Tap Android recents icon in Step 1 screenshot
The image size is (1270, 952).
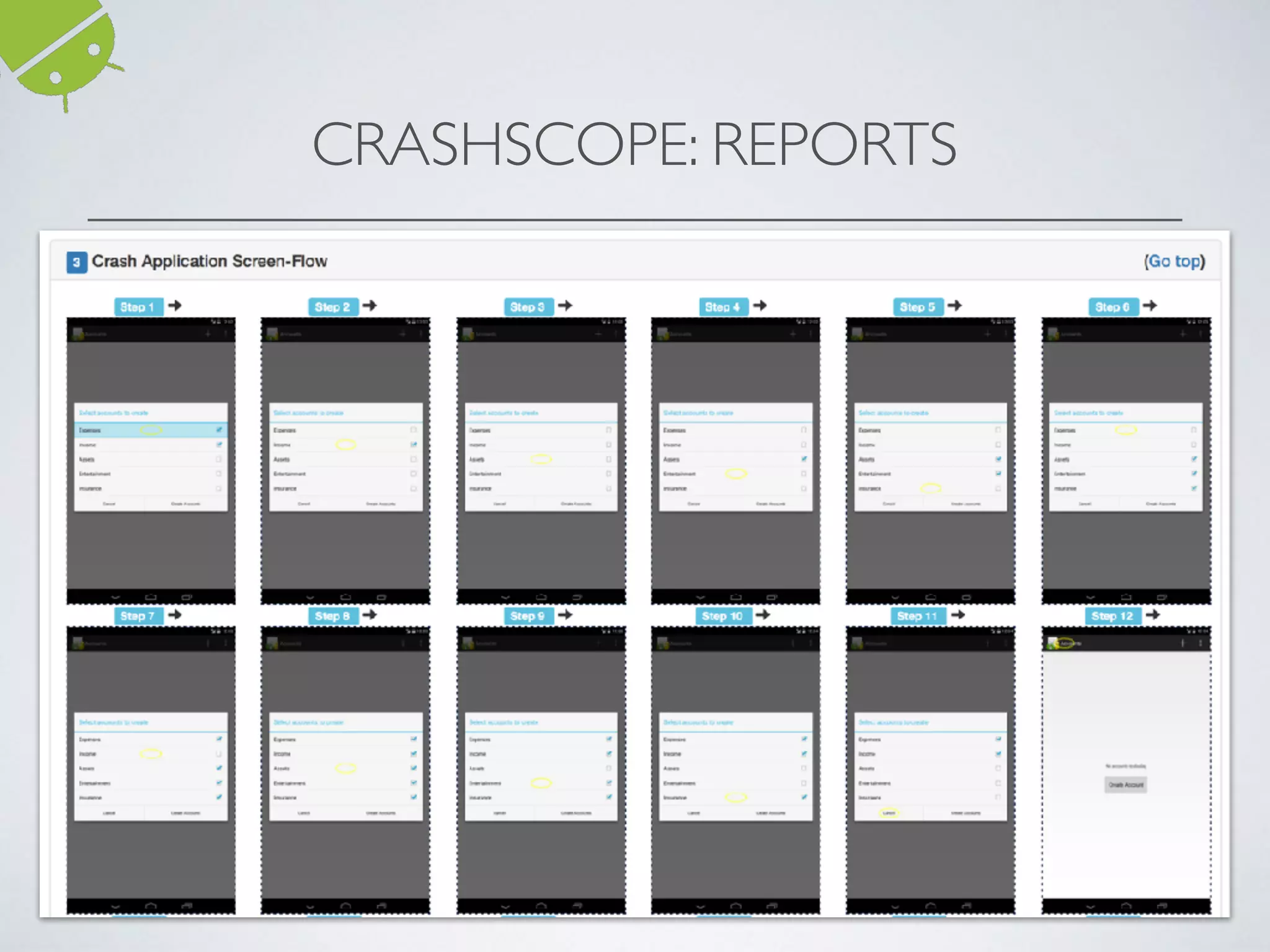click(187, 597)
